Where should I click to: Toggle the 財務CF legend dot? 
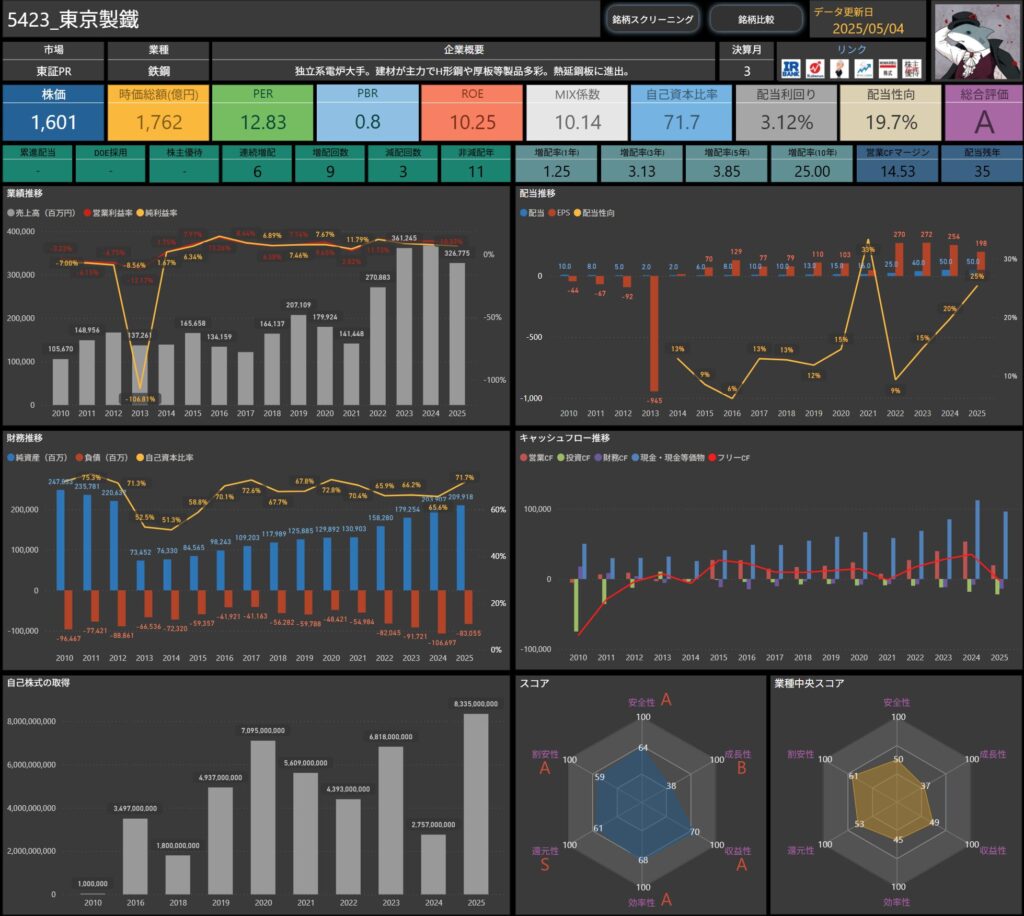tap(598, 458)
